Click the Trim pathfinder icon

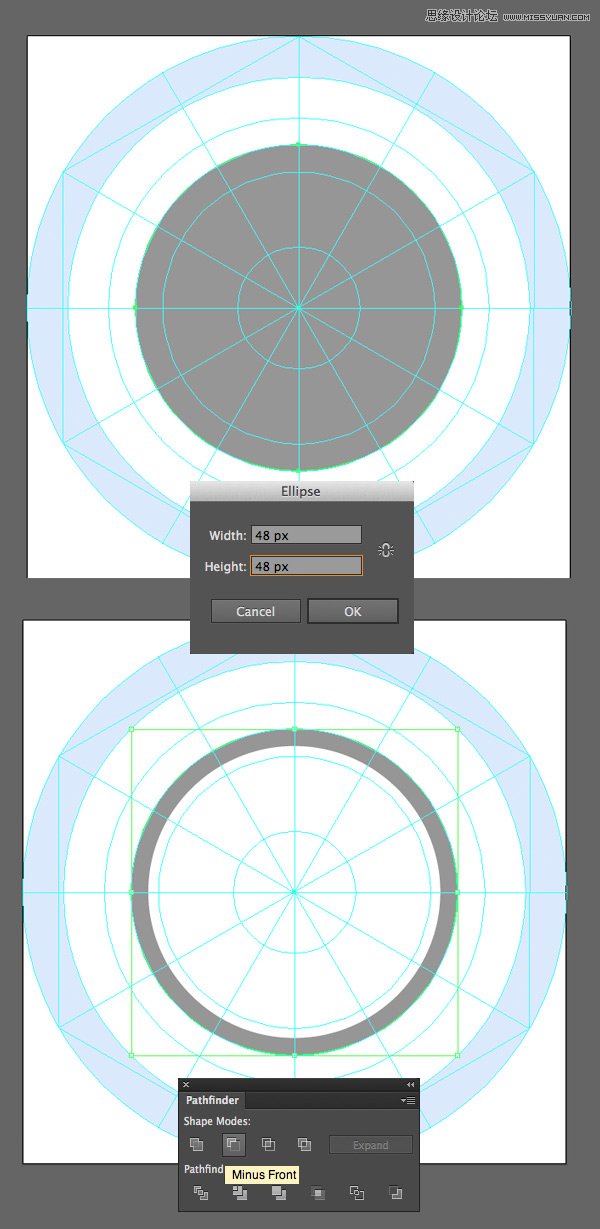click(240, 1192)
